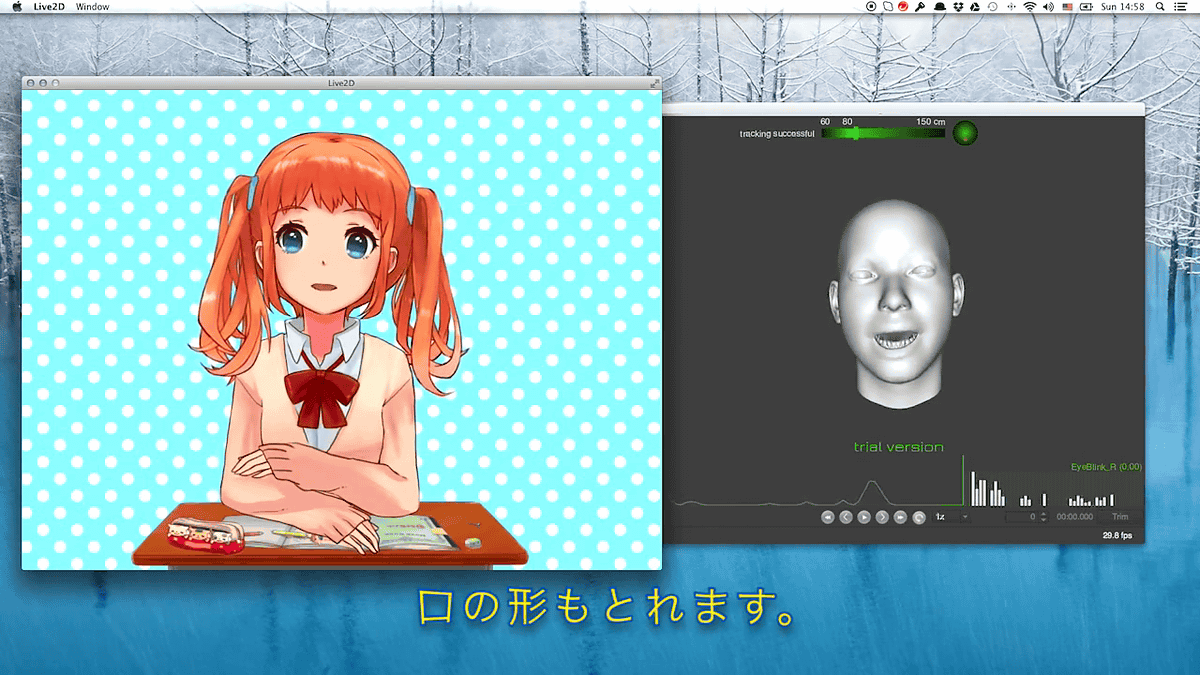Click the Dropbox menu bar icon
Screen dimensions: 1200x675
point(957,7)
